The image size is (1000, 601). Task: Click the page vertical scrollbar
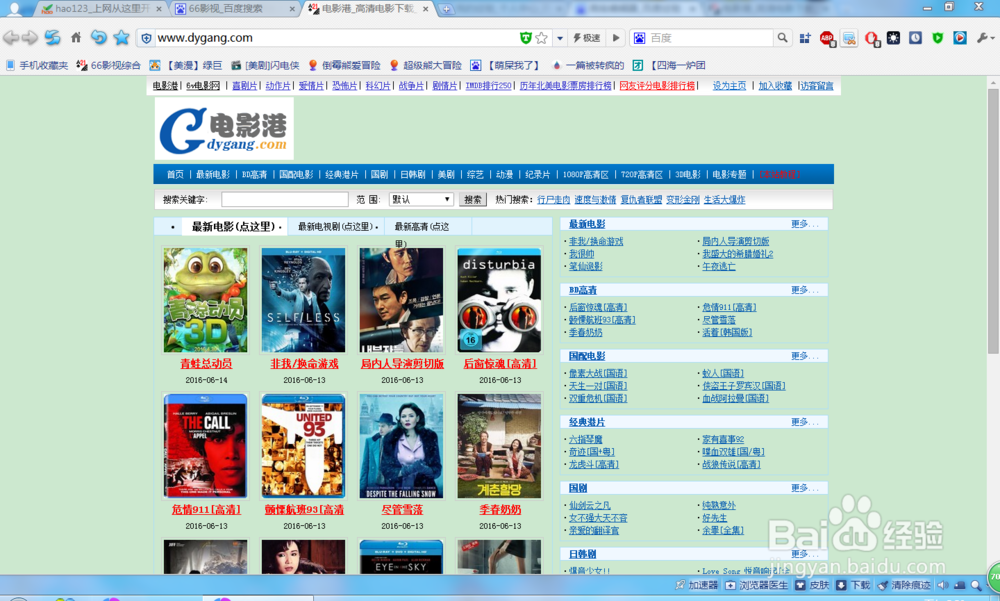pos(993,221)
